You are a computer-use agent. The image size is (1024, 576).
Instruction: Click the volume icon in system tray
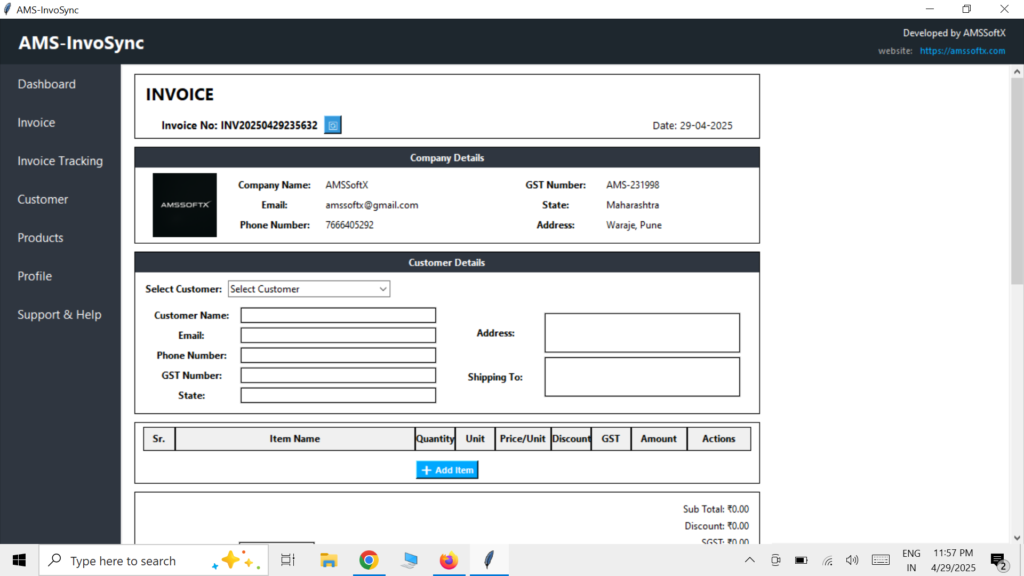point(852,560)
